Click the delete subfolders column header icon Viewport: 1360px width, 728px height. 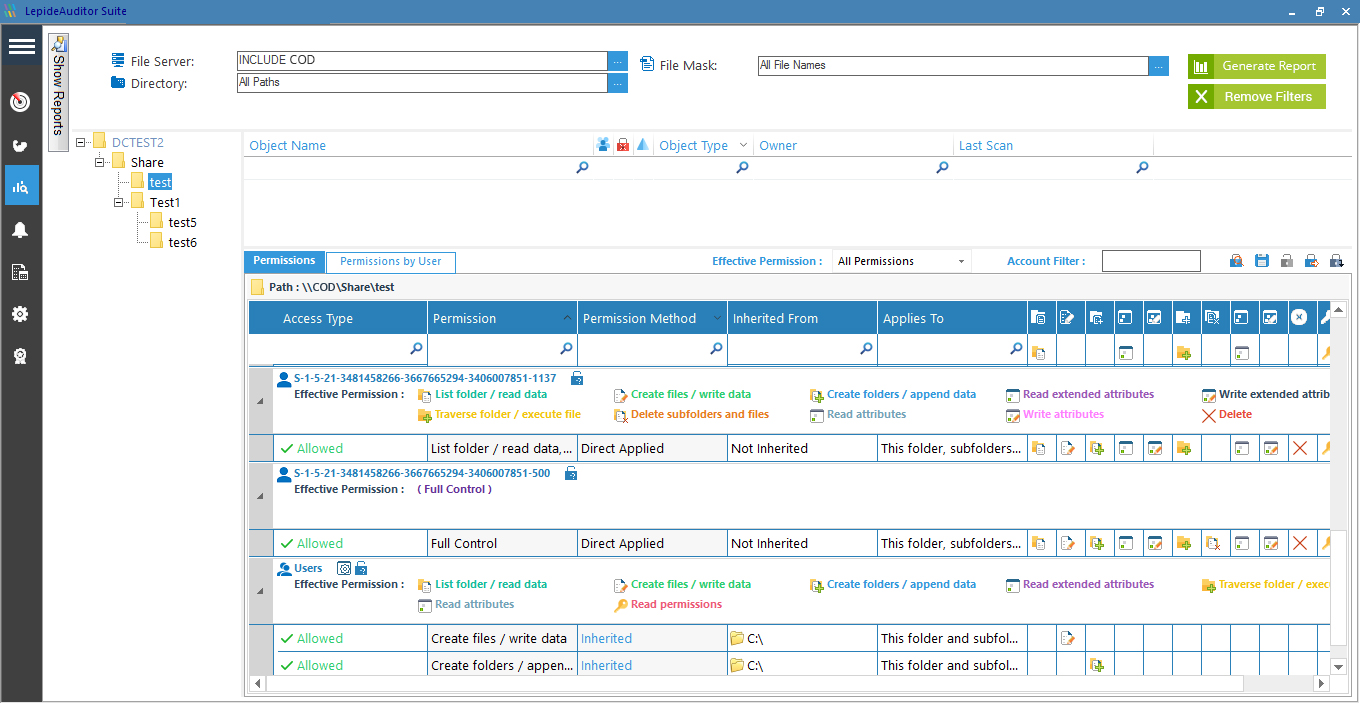[x=1212, y=318]
